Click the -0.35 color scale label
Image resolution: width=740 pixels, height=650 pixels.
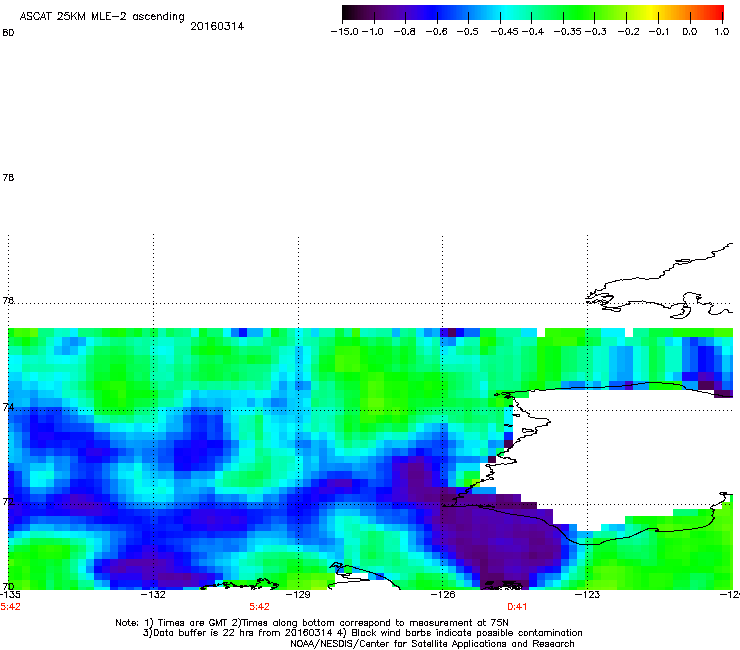[568, 32]
